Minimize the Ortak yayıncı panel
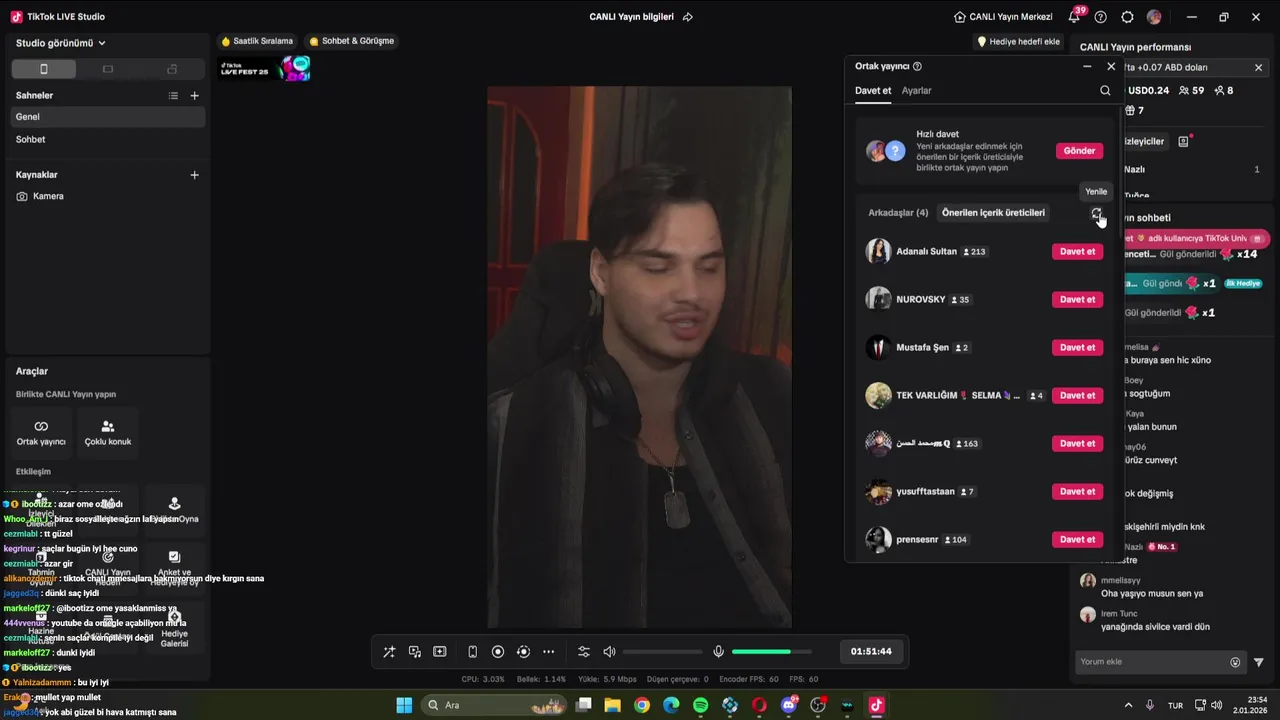 tap(1087, 66)
